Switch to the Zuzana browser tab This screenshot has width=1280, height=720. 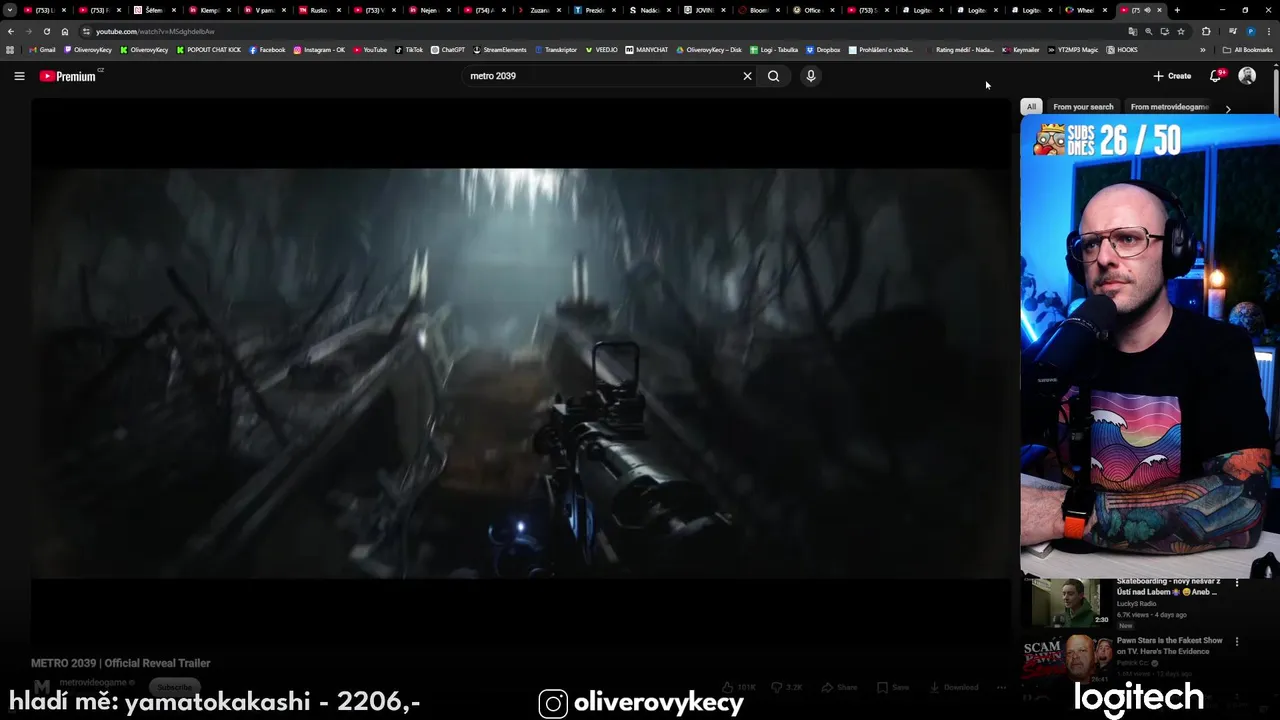pyautogui.click(x=538, y=10)
